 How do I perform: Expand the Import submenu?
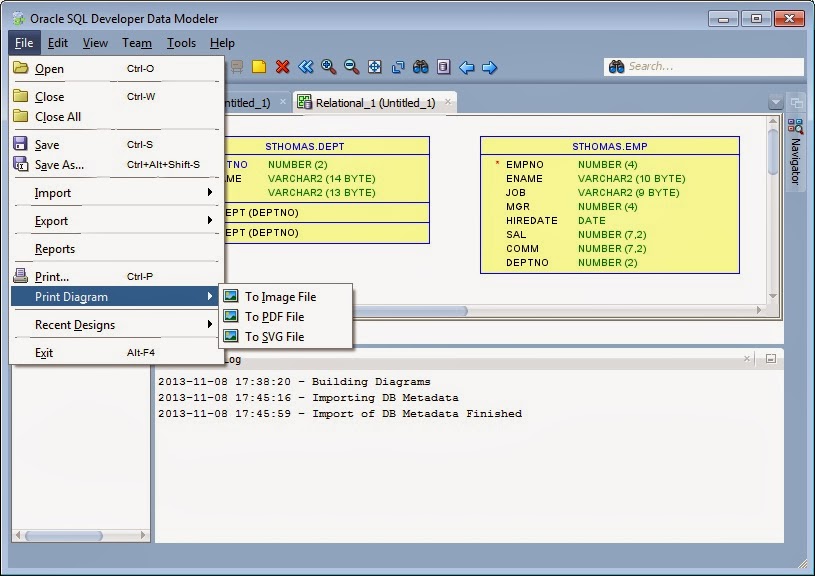pyautogui.click(x=117, y=192)
